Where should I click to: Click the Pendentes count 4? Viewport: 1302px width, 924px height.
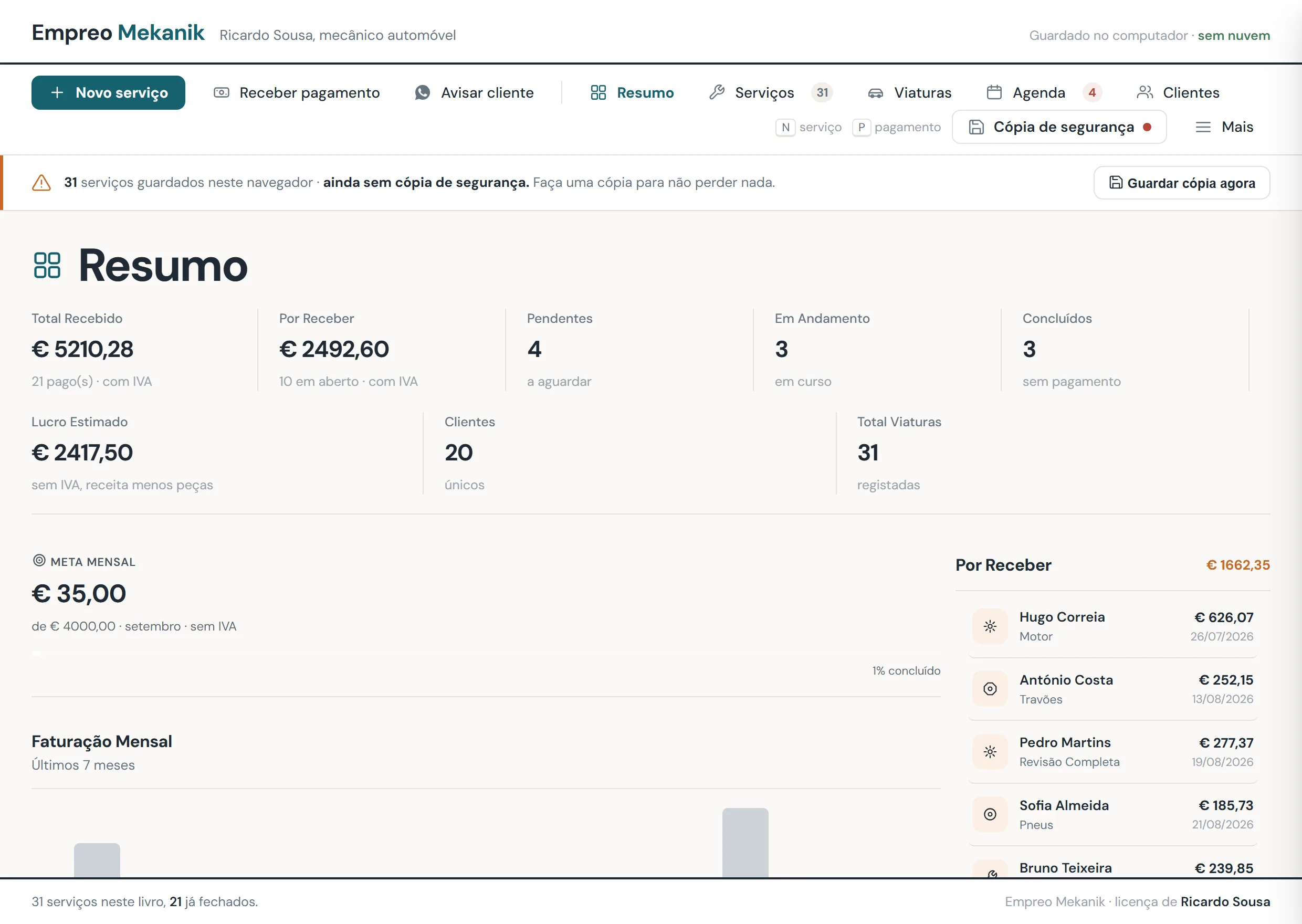point(534,349)
